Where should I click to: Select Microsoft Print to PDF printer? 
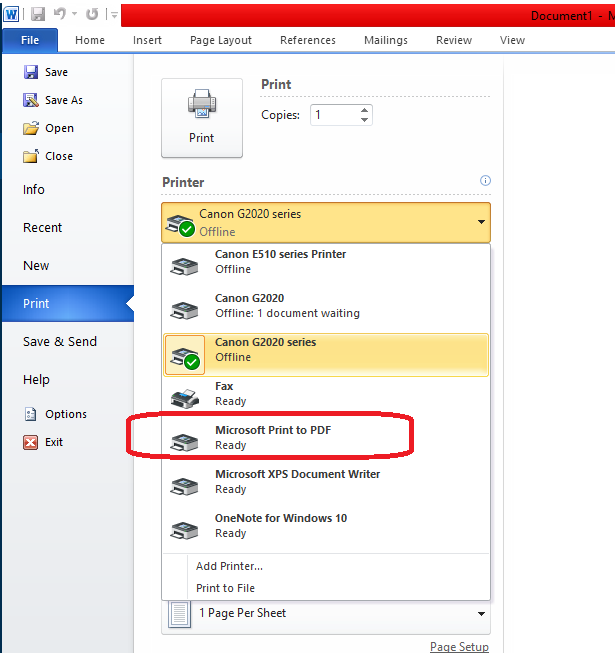(326, 437)
